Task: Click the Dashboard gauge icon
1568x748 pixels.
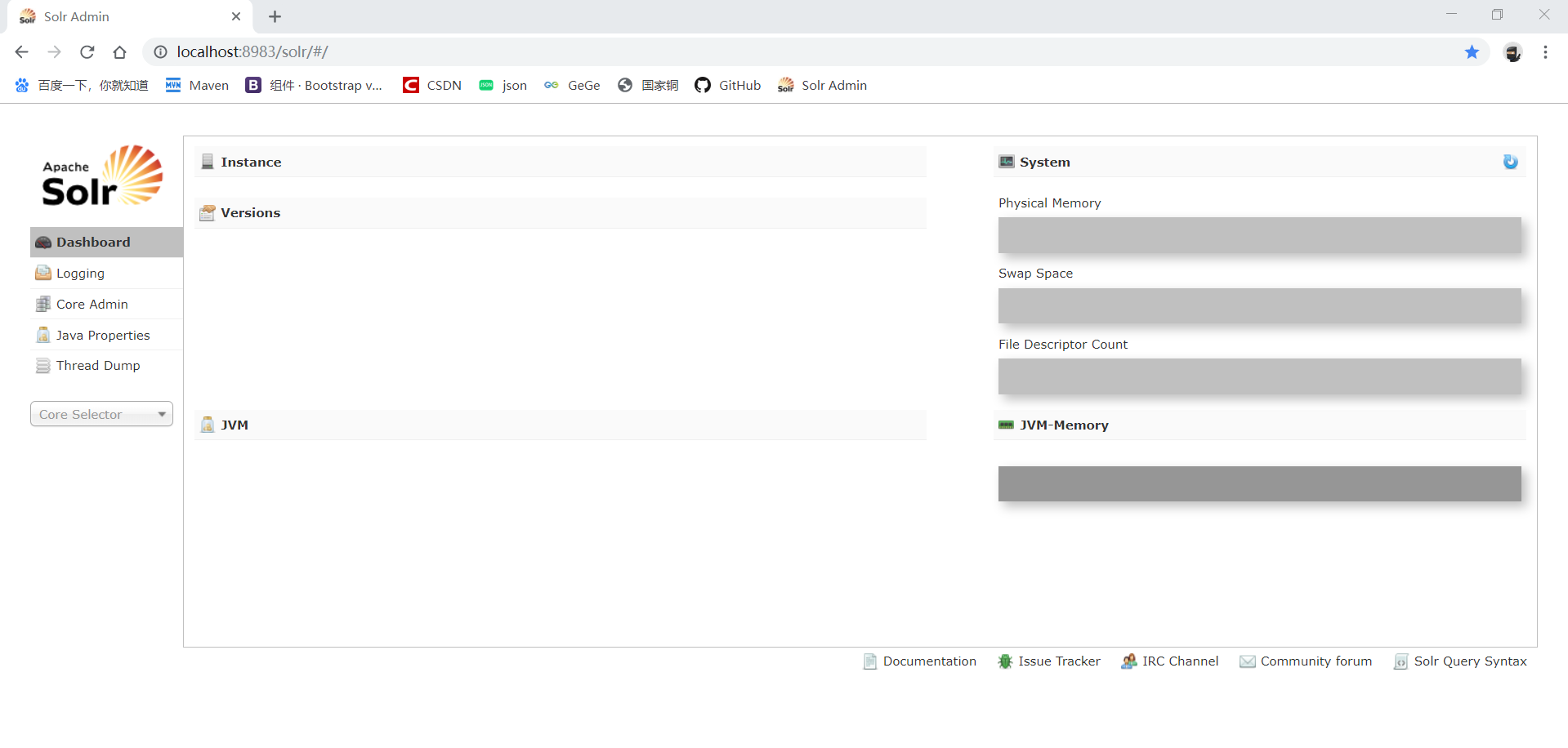Action: point(43,243)
